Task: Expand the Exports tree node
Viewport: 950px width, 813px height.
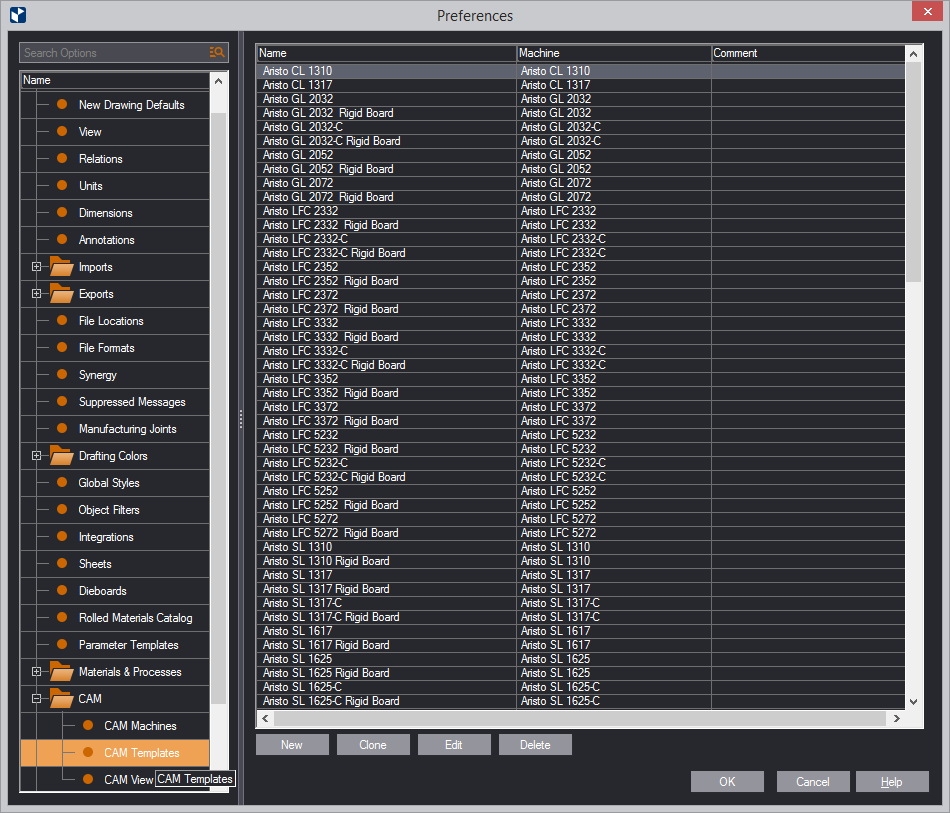Action: (36, 294)
